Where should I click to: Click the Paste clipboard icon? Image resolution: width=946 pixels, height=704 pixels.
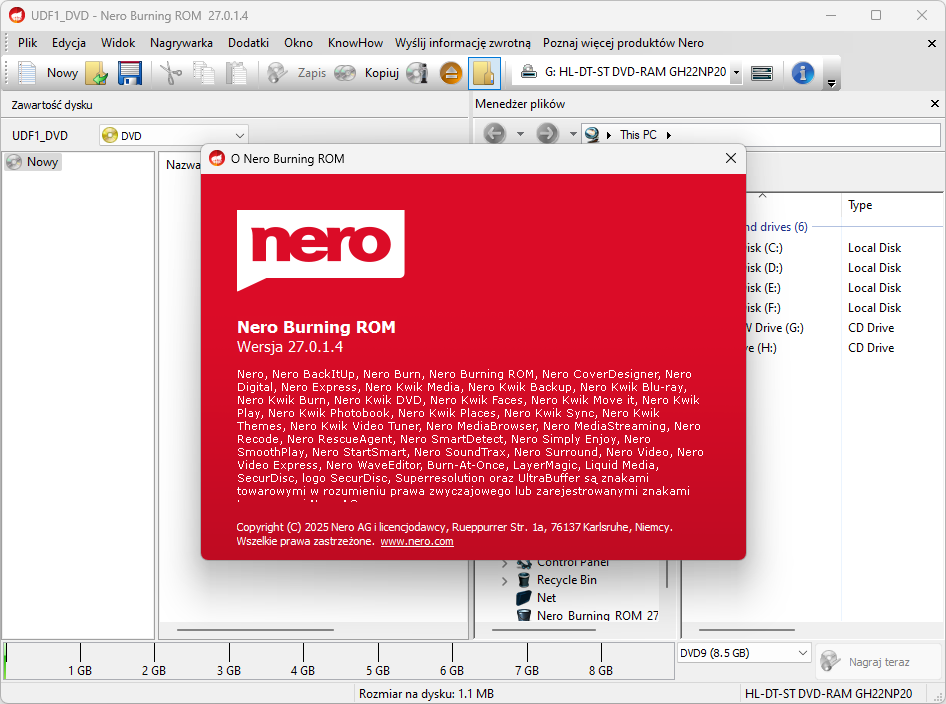point(236,73)
